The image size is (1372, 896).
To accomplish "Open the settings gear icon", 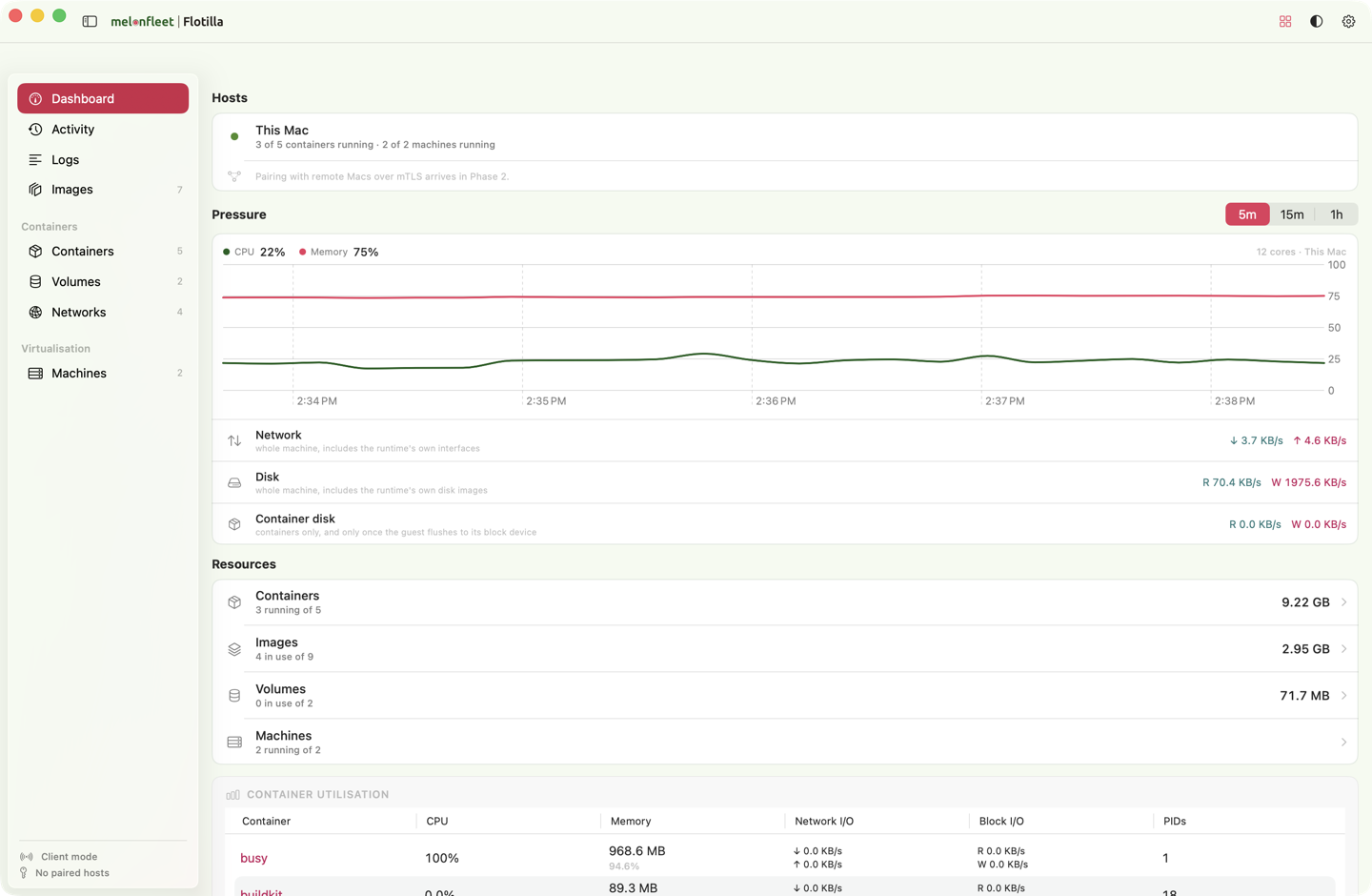I will pyautogui.click(x=1348, y=21).
